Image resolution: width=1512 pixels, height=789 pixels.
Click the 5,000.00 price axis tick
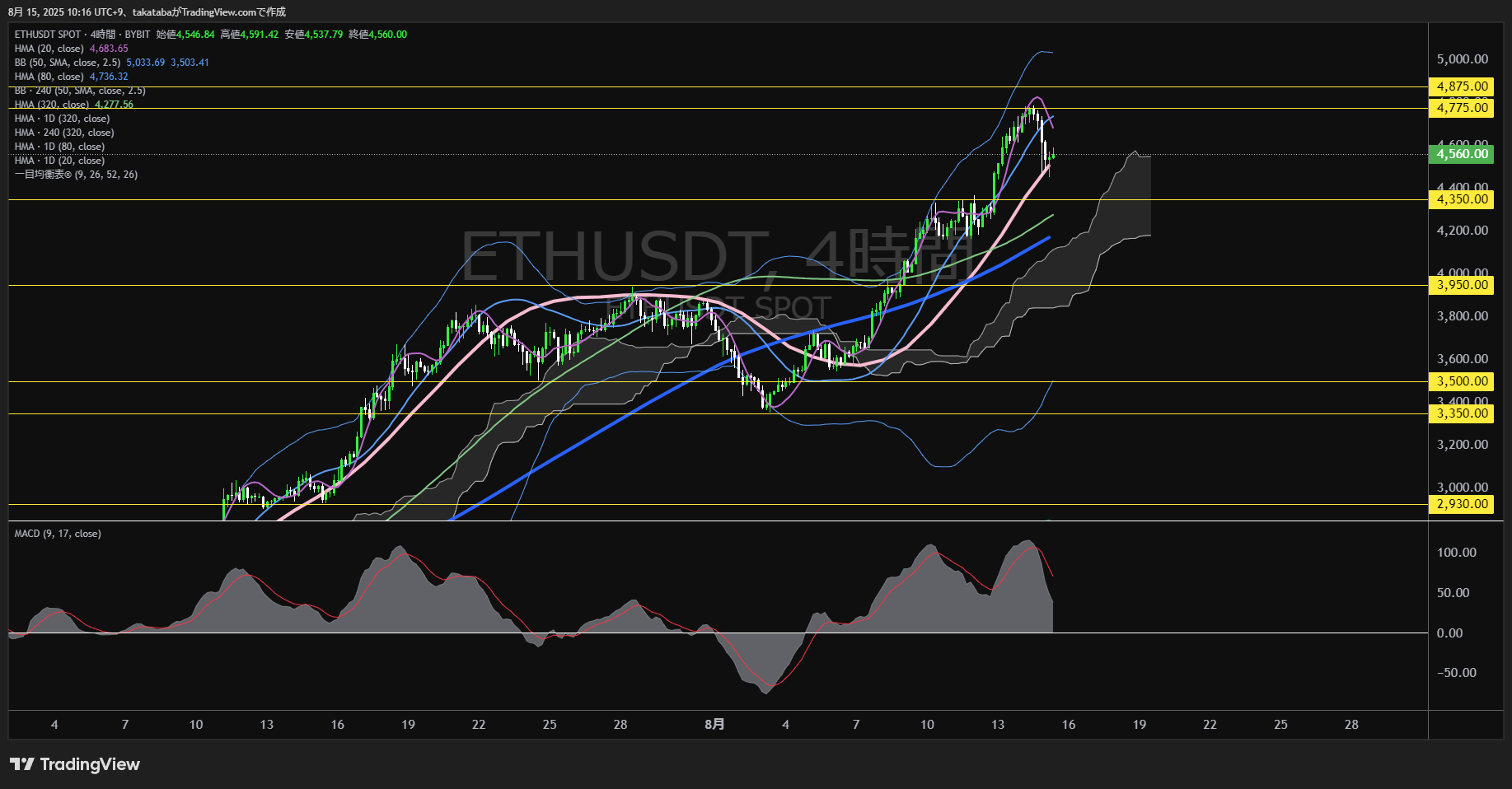click(1463, 59)
